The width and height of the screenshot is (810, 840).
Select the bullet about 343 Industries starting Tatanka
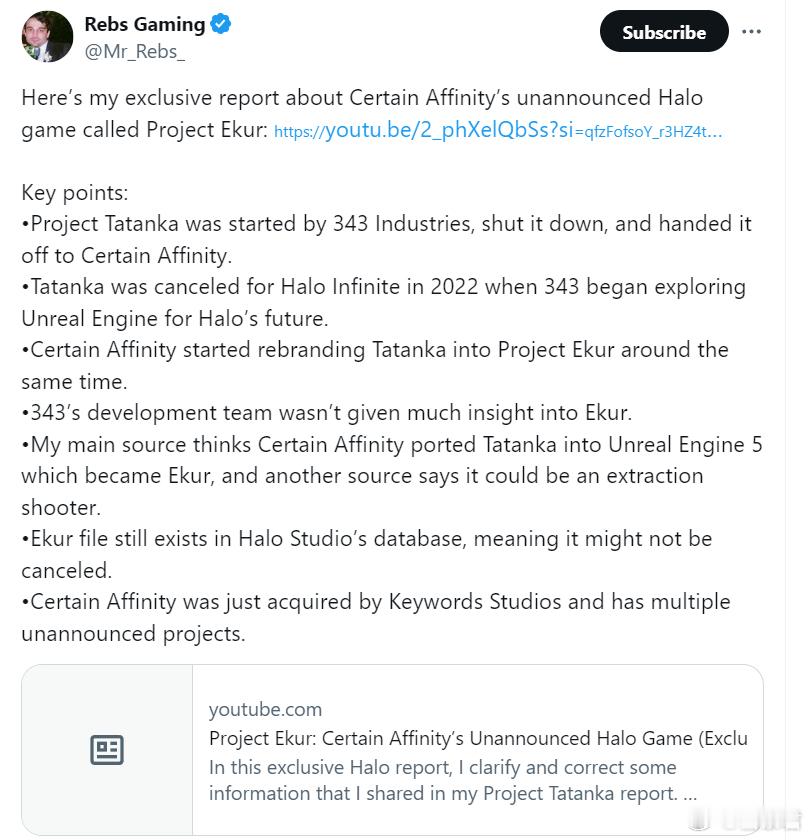tap(386, 239)
